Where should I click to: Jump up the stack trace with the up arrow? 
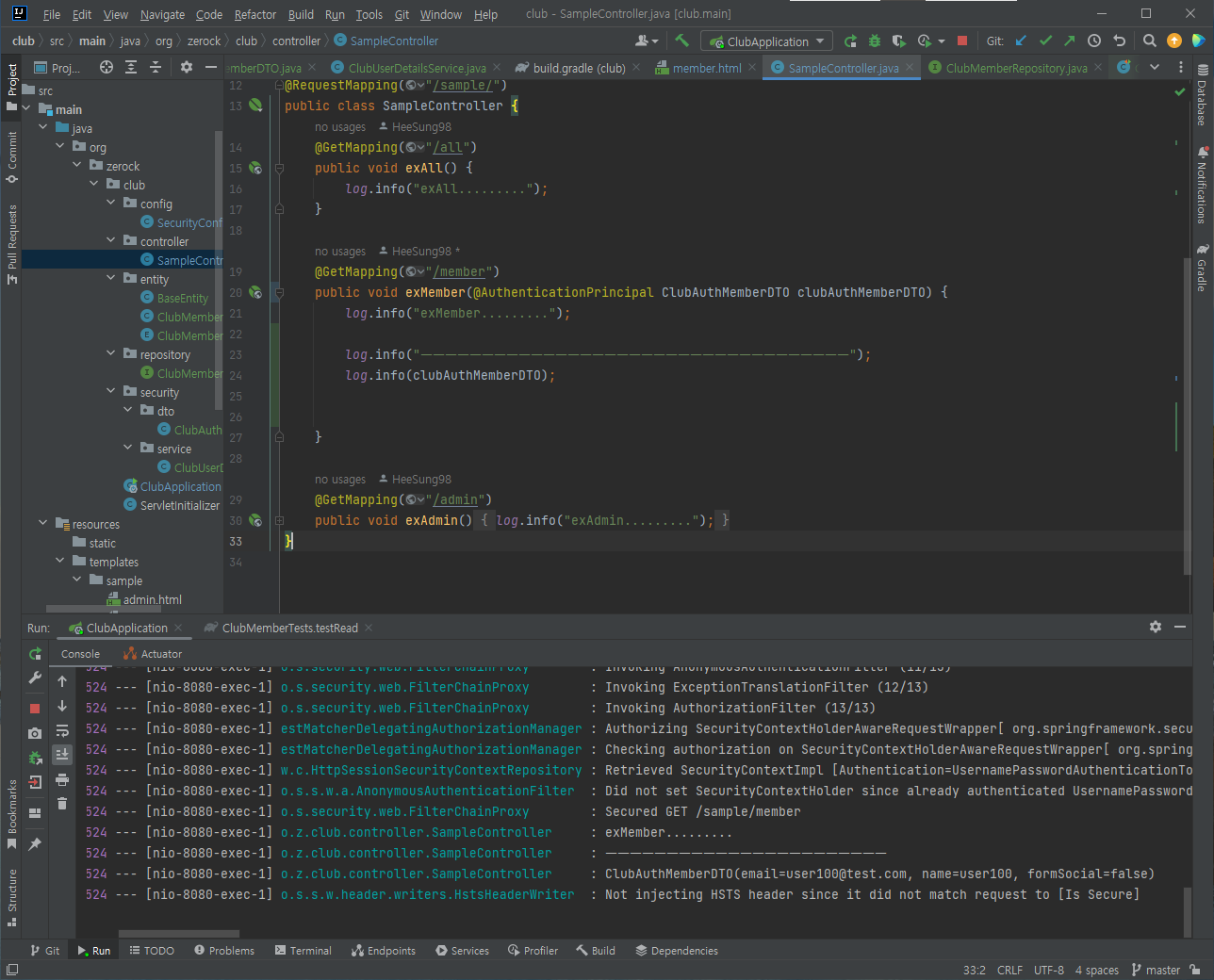tap(62, 681)
